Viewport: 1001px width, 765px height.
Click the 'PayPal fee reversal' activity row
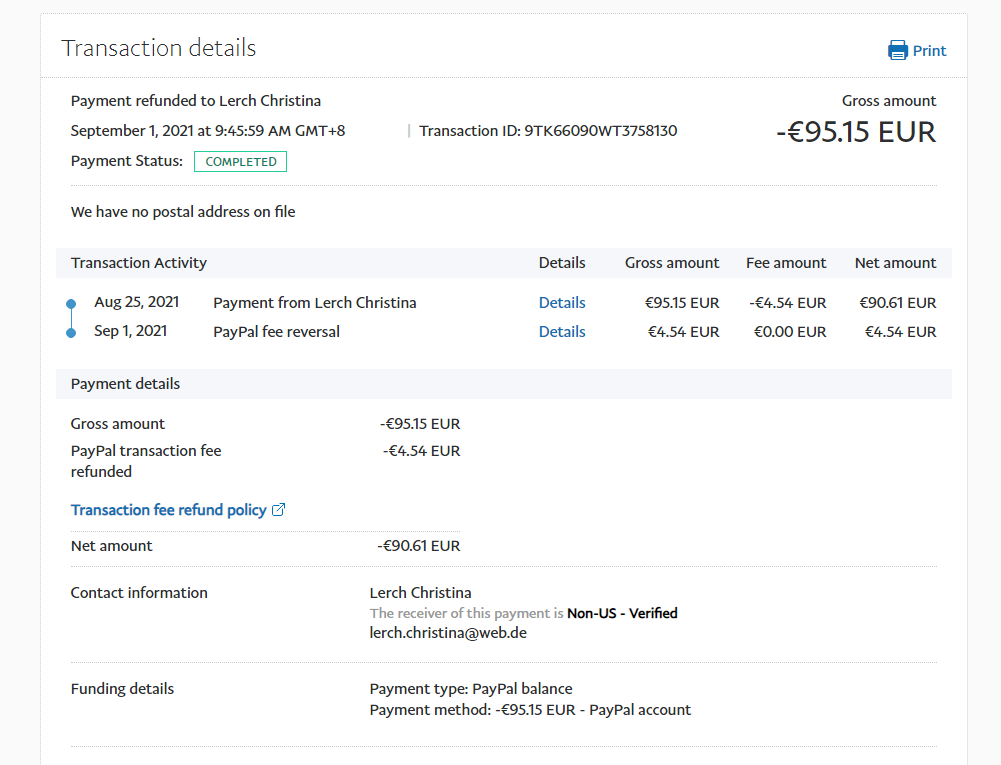[x=276, y=332]
